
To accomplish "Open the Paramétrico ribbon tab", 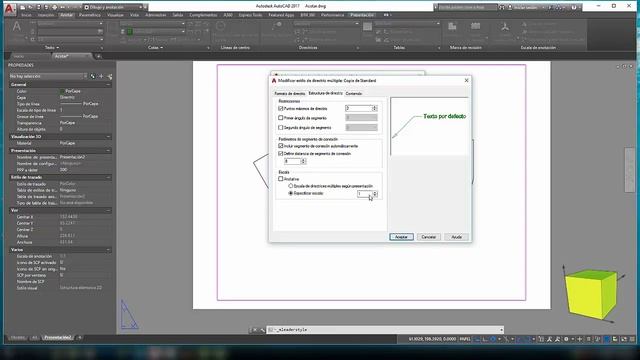I will [89, 15].
